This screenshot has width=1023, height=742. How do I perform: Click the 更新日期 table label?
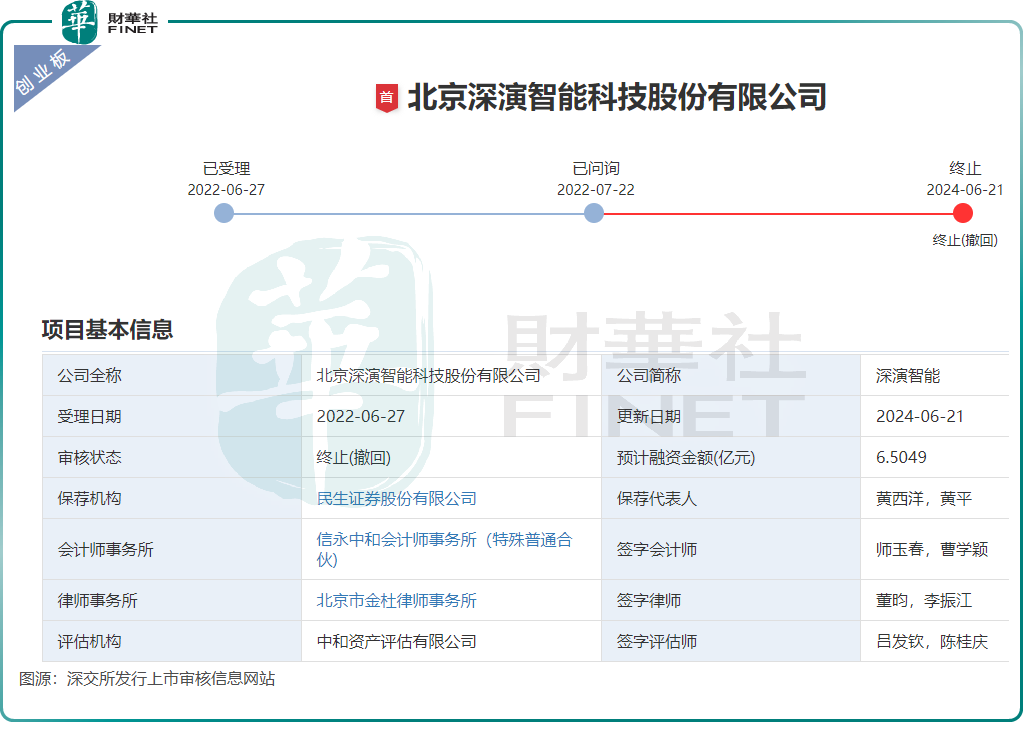coord(649,416)
